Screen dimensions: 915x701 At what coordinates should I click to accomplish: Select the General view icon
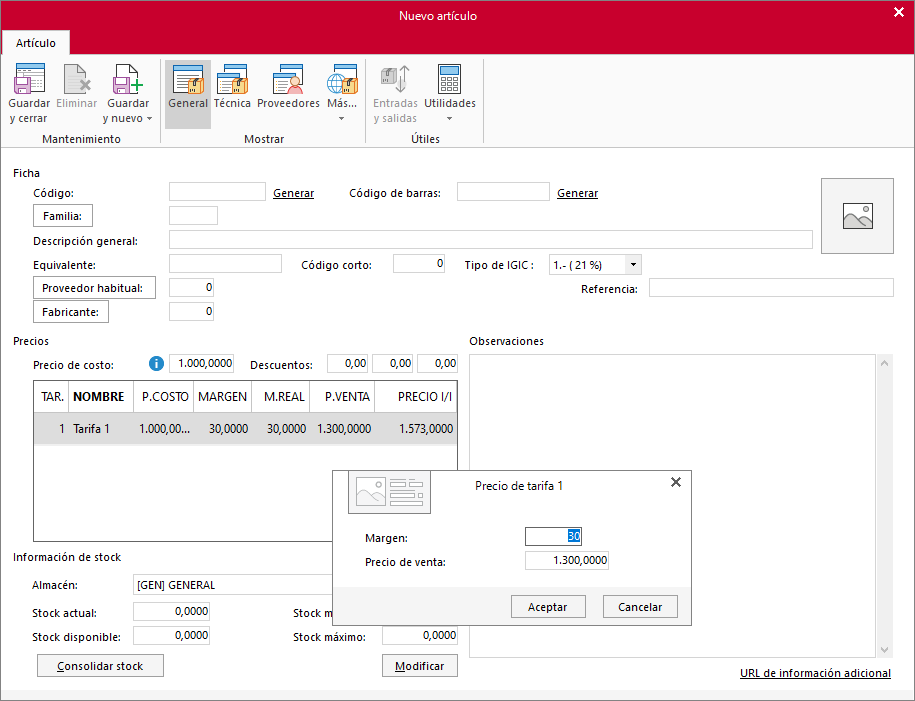[188, 79]
